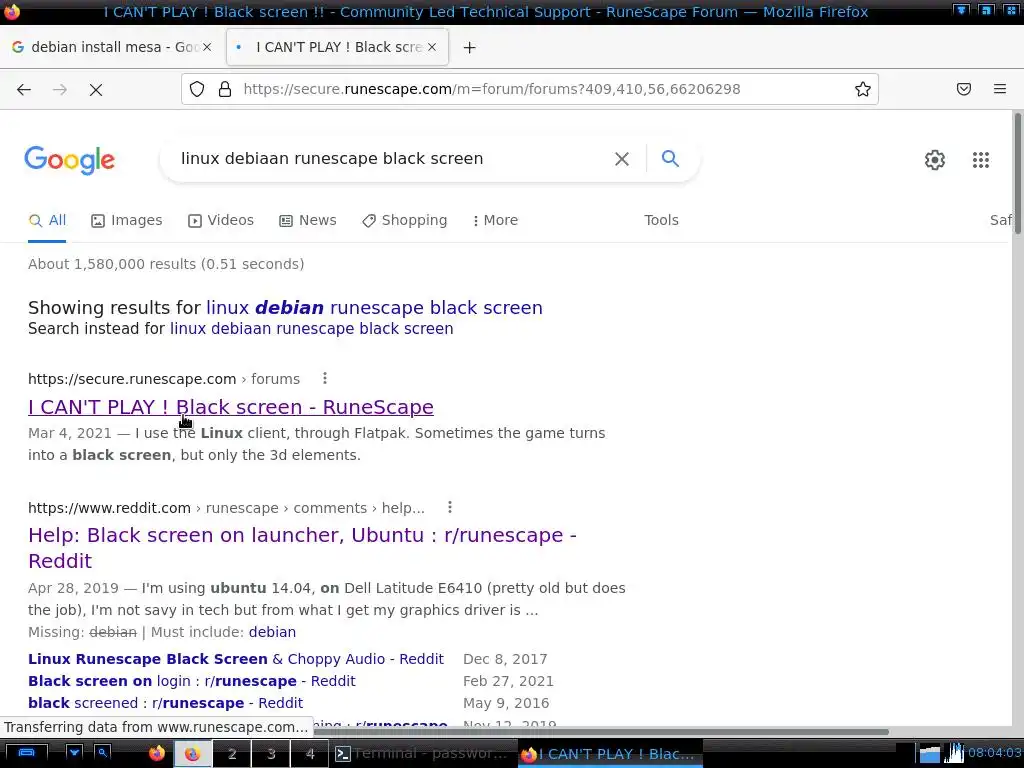
Task: Open 'Linux Runescape Black Screen & Choppy Audio' link
Action: (x=236, y=659)
